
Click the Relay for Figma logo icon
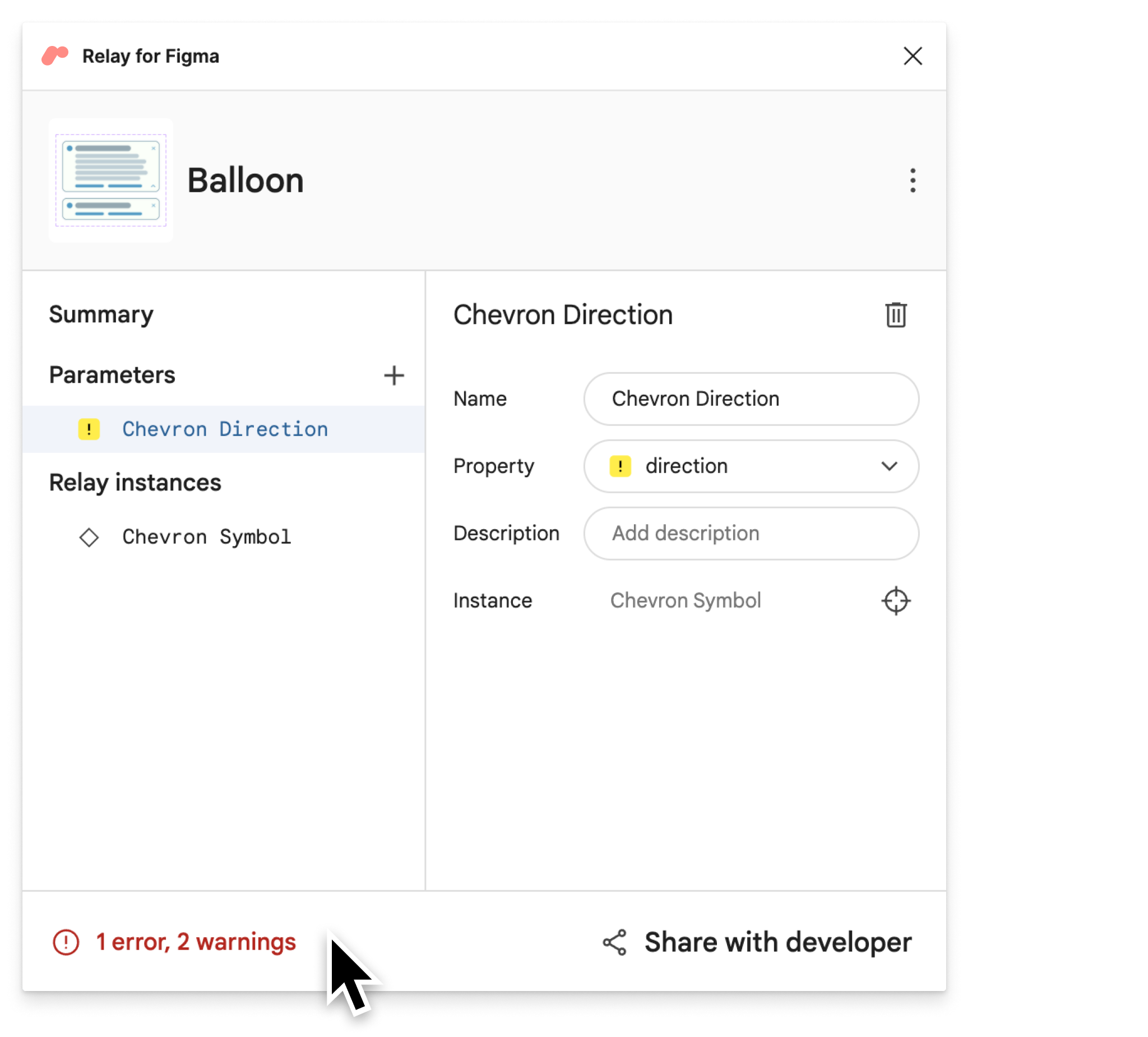tap(55, 55)
